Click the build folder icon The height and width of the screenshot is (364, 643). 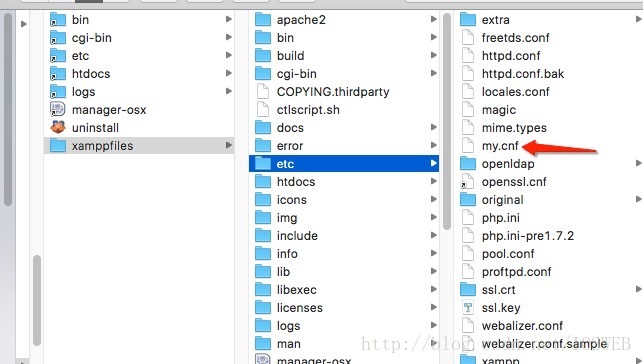(x=263, y=56)
